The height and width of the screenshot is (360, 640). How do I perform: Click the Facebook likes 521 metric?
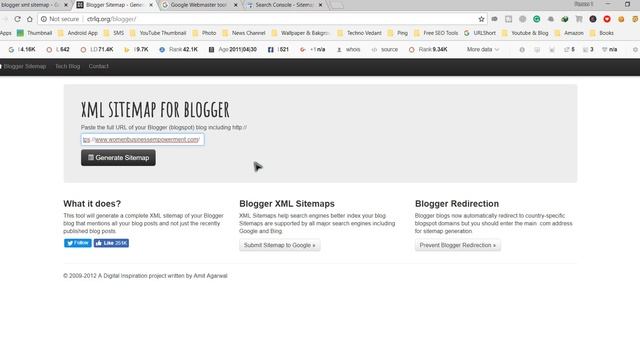pos(278,49)
